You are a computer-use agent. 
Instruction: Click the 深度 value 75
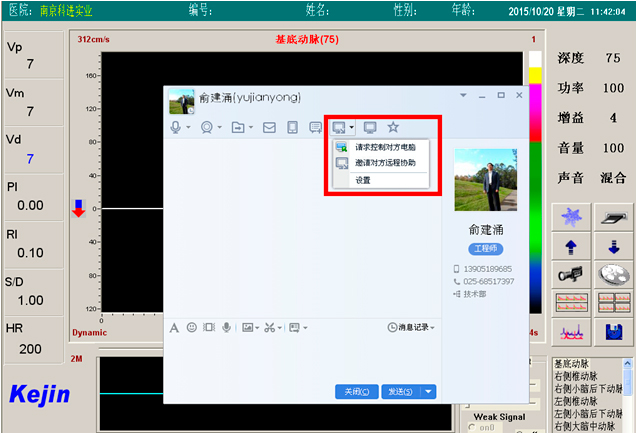pos(613,58)
